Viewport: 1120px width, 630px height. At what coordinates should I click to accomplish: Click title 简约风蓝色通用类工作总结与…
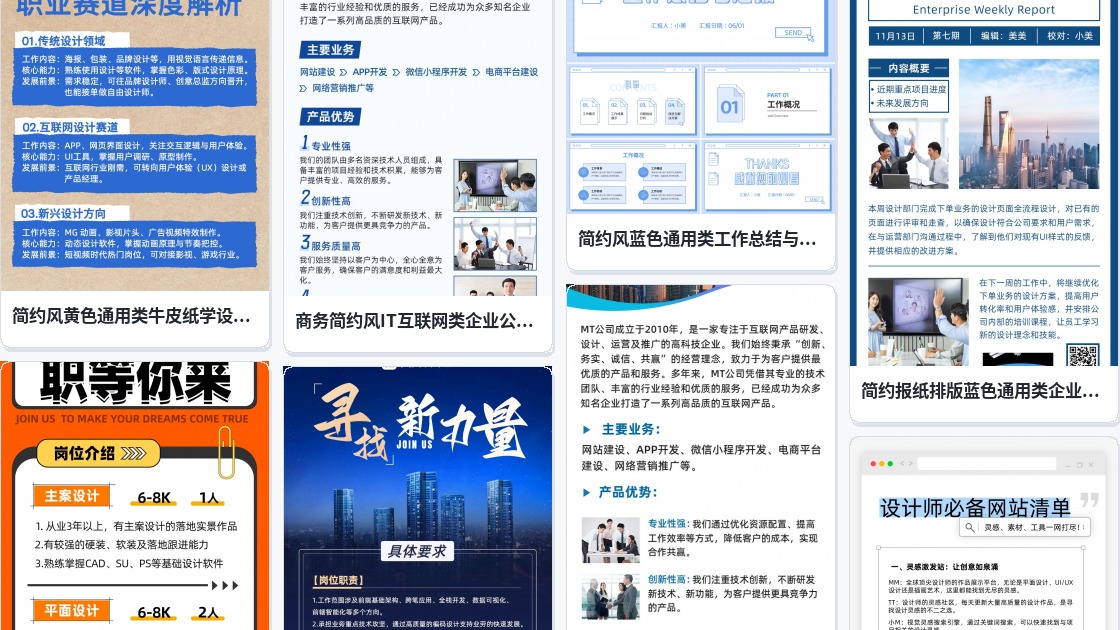[x=697, y=239]
